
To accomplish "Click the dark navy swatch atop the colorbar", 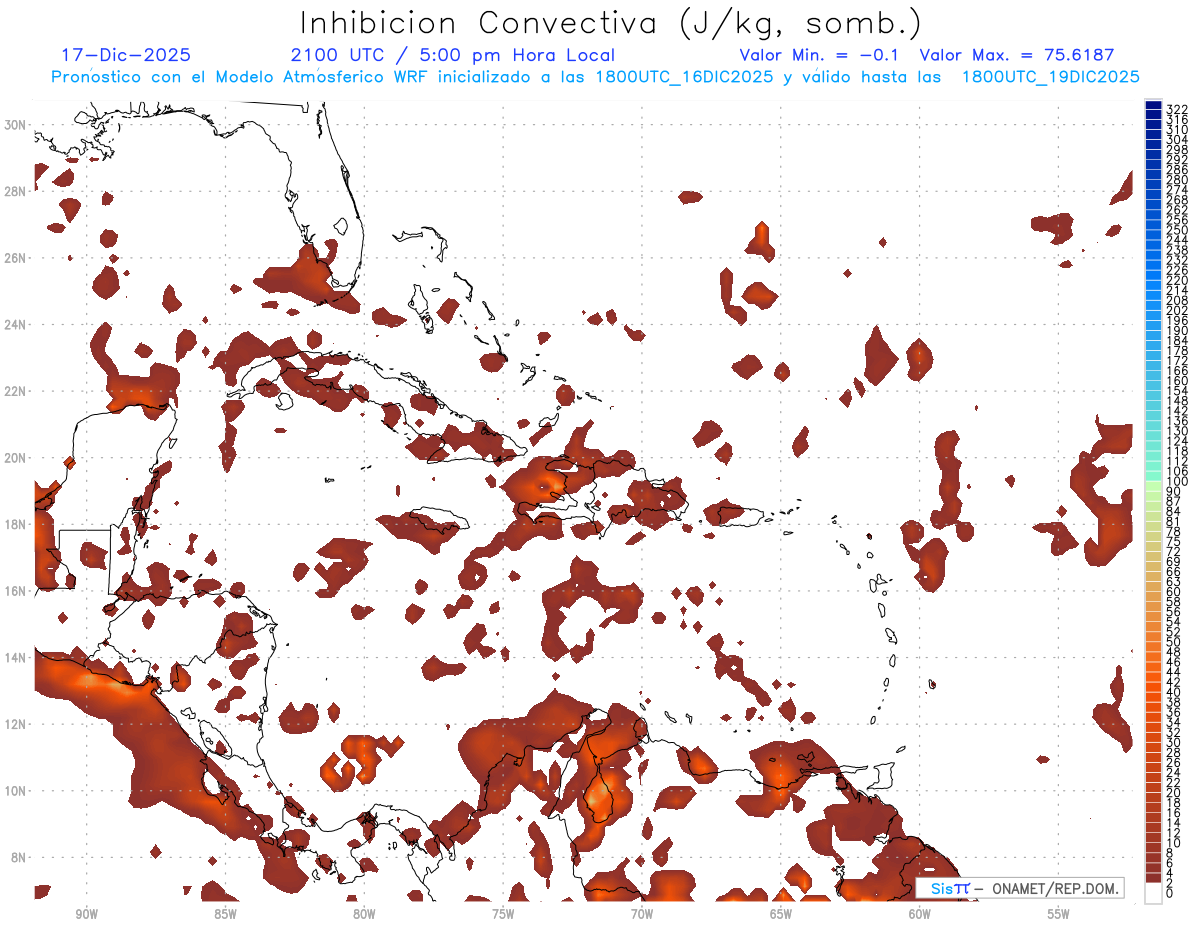I will (x=1153, y=105).
